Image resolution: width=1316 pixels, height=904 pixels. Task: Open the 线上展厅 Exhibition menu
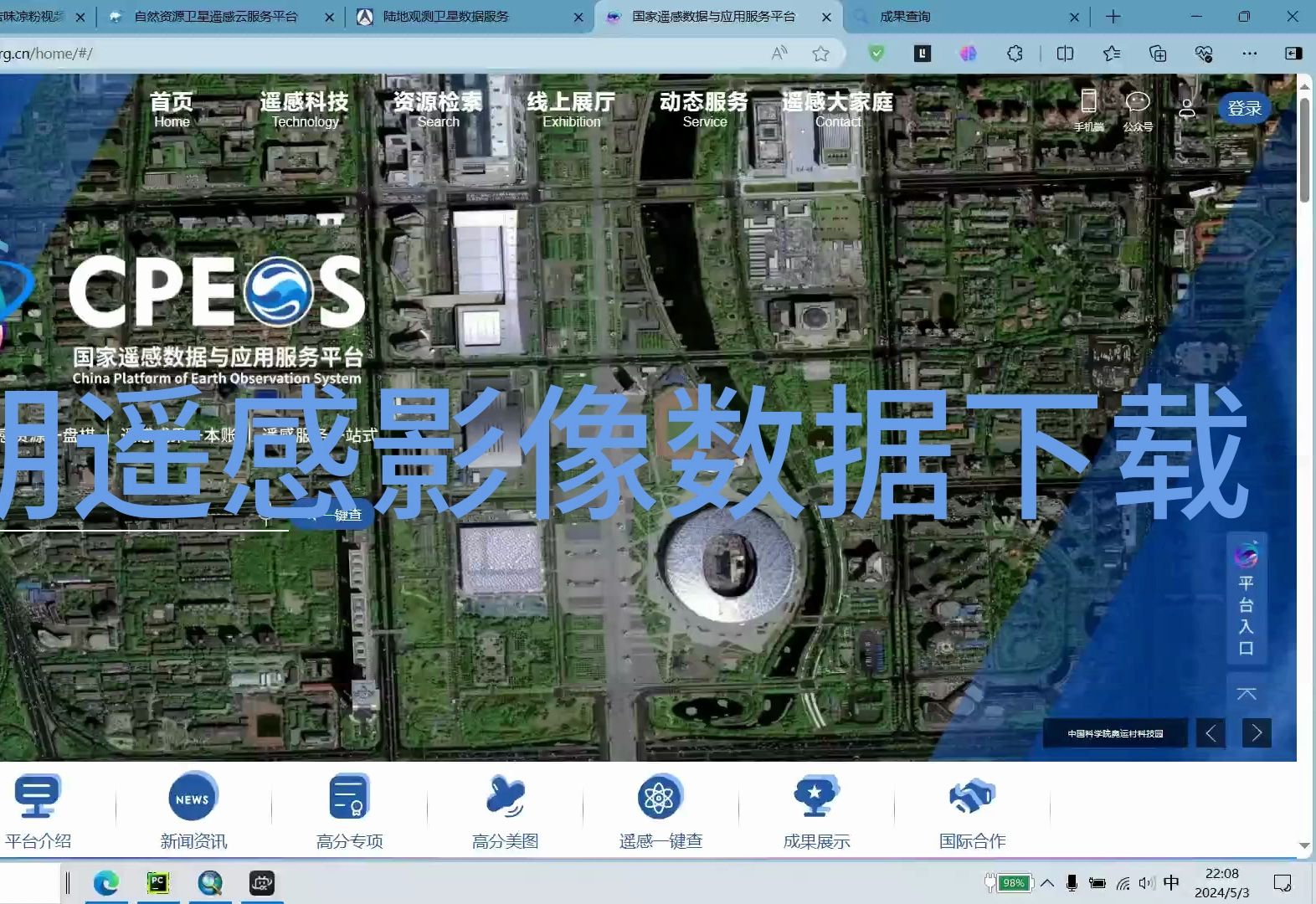pyautogui.click(x=571, y=110)
